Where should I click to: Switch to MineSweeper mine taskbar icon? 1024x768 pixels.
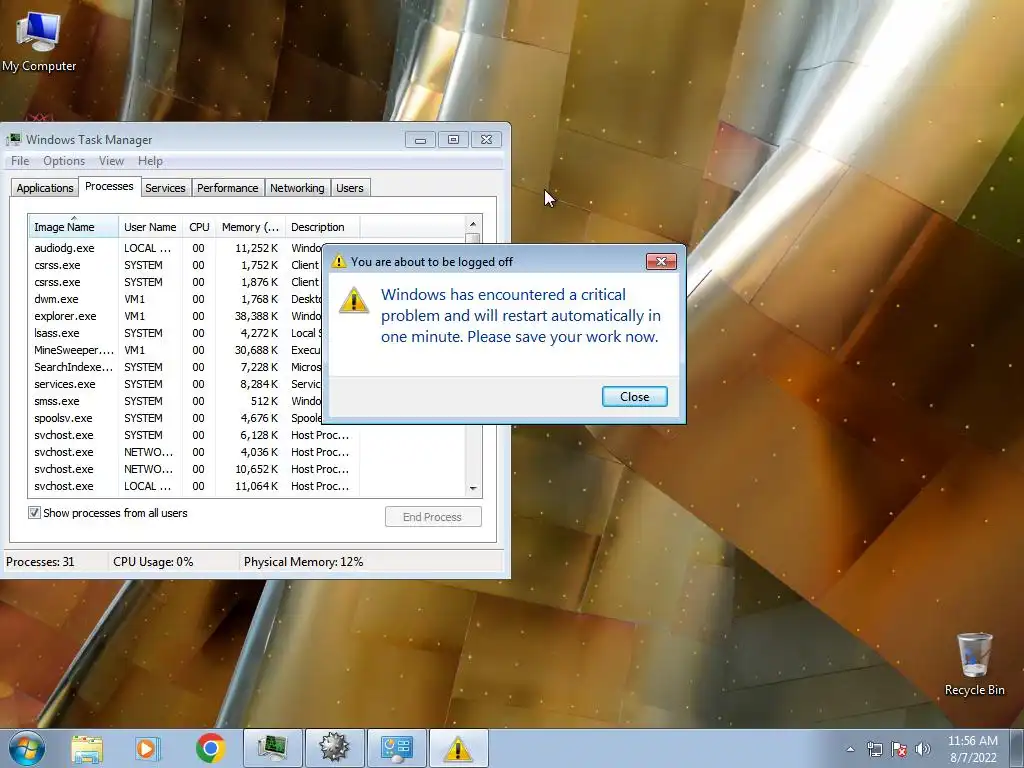334,749
